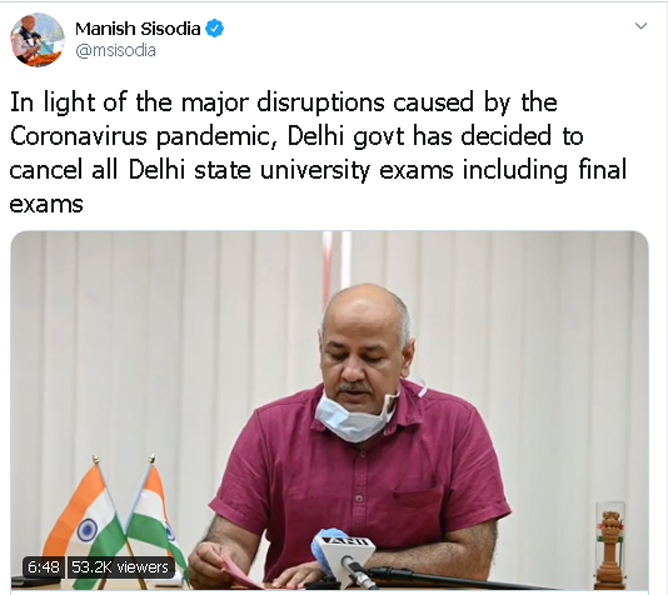Click the Ashoka emblem statuette in video
Image resolution: width=668 pixels, height=595 pixels.
(610, 547)
